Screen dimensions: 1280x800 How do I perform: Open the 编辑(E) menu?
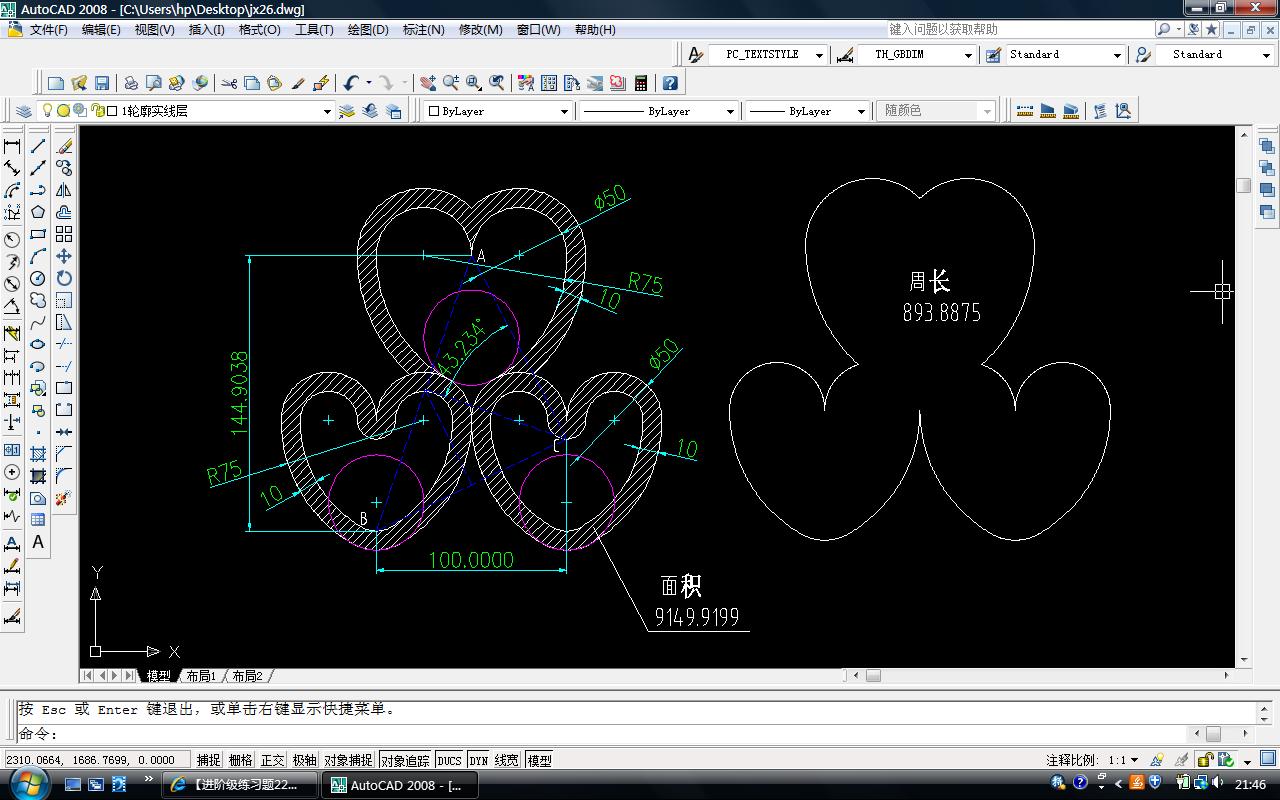pyautogui.click(x=100, y=29)
